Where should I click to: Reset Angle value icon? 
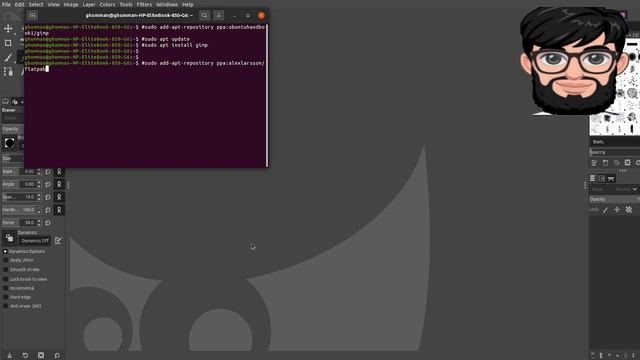[x=48, y=184]
